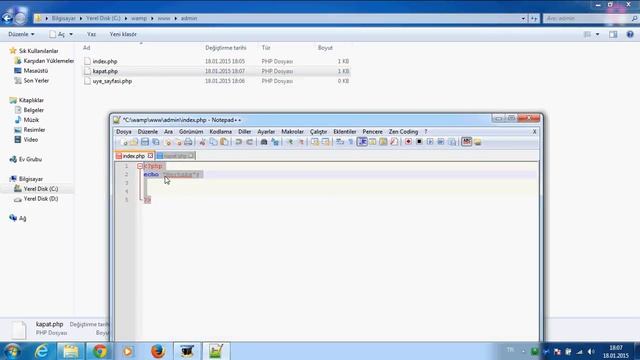This screenshot has height=360, width=640.
Task: Open Ev Grubu in navigation pane
Action: (30, 160)
